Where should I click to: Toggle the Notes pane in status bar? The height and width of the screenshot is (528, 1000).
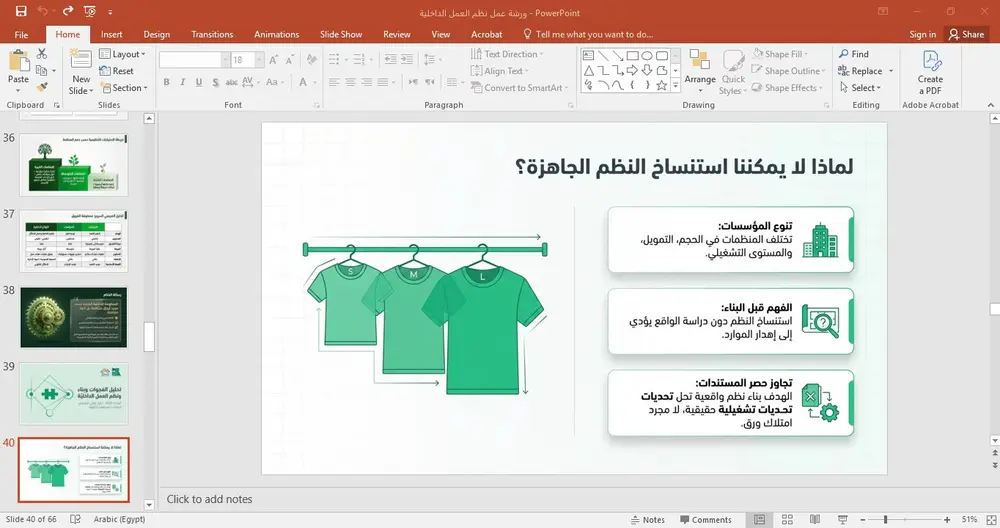[648, 520]
